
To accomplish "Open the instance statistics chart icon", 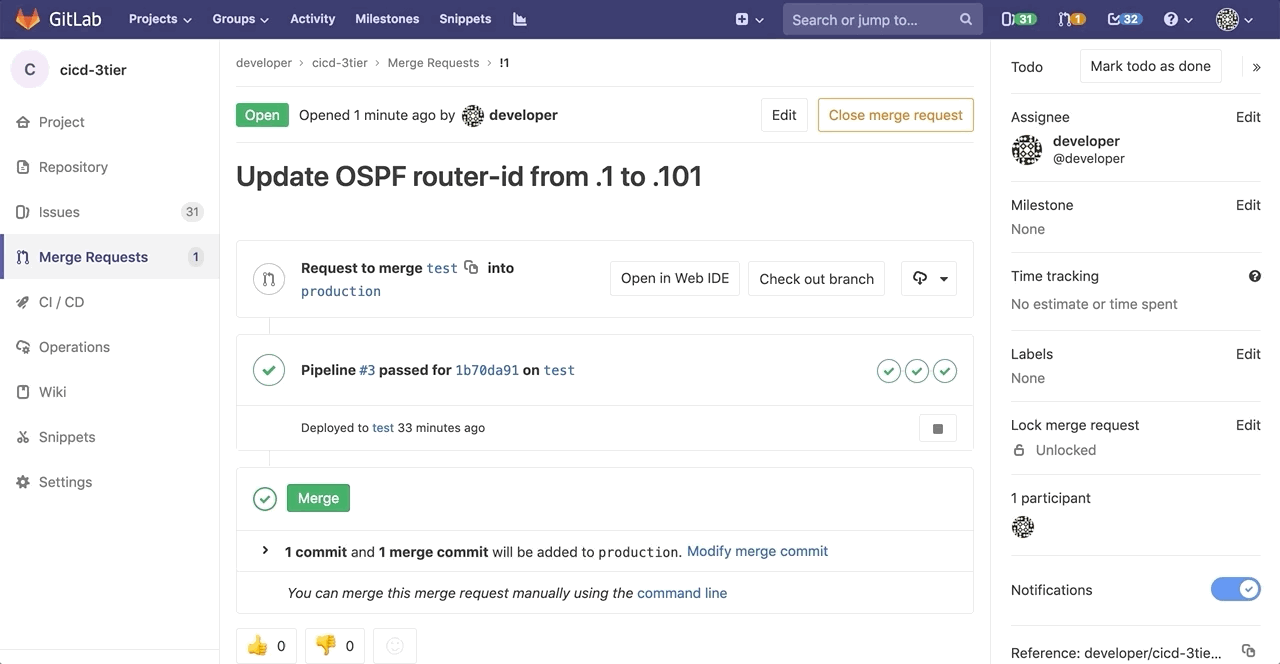I will tap(519, 19).
